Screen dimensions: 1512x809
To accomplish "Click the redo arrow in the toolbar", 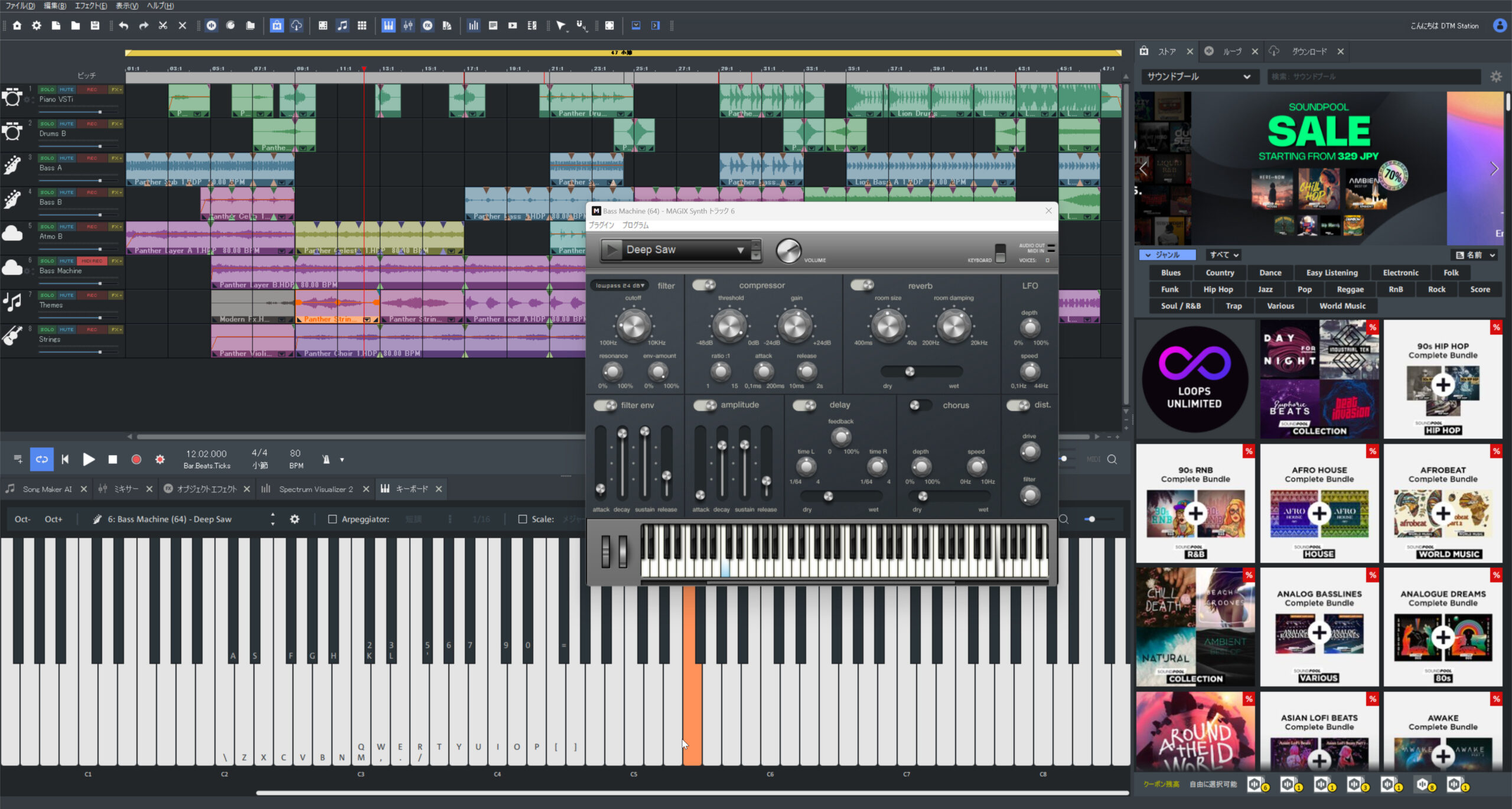I will point(144,25).
